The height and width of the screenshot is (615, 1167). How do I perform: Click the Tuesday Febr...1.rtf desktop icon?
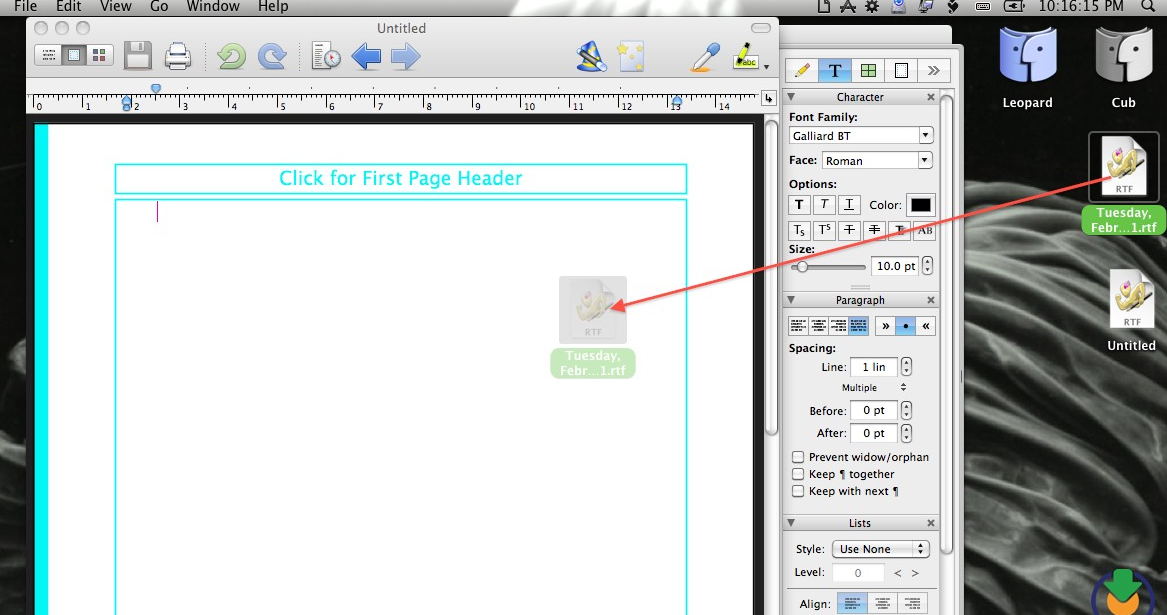point(1123,165)
